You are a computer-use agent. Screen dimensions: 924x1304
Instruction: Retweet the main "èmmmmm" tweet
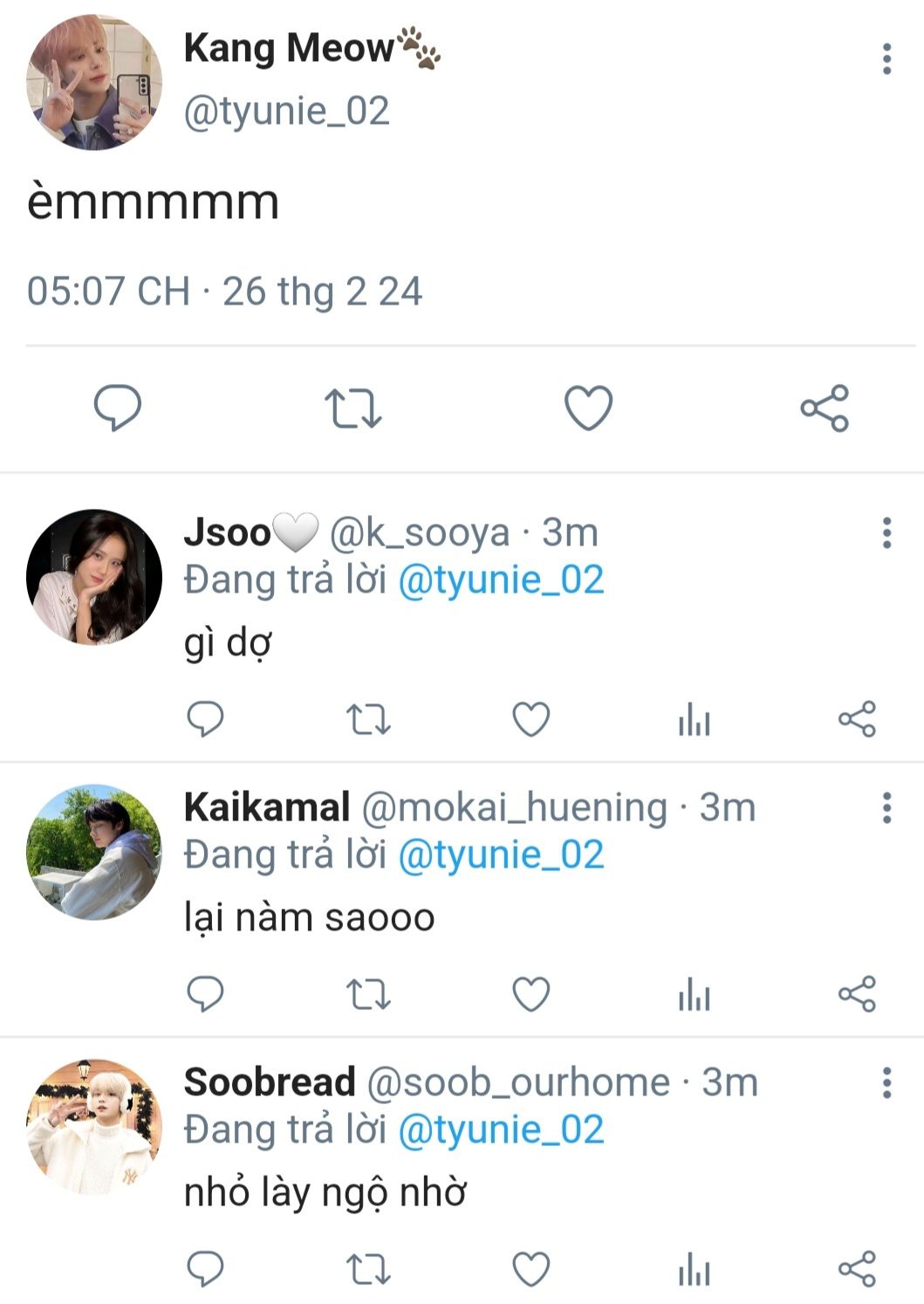point(352,408)
